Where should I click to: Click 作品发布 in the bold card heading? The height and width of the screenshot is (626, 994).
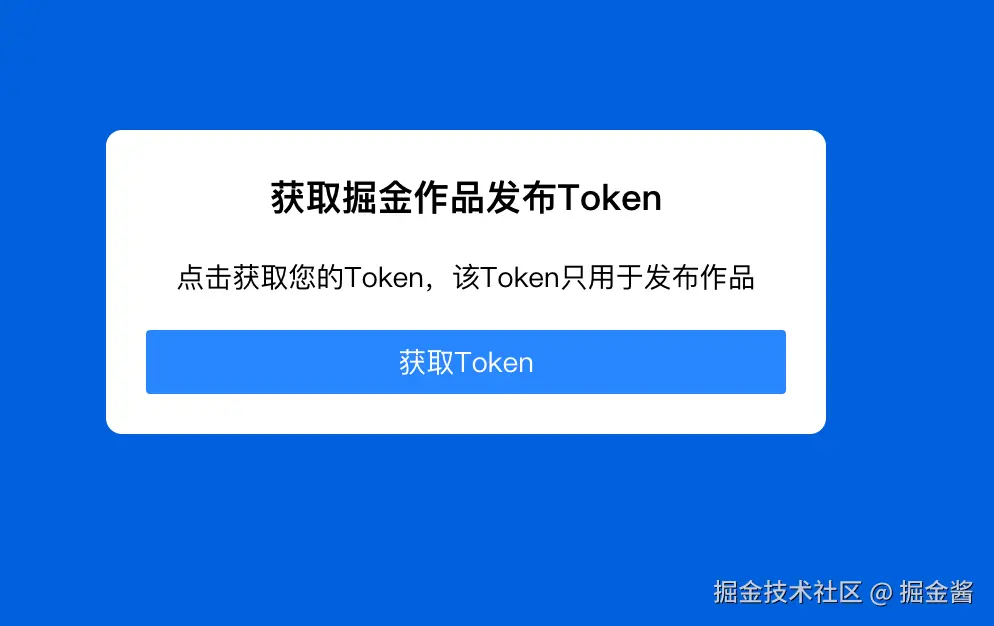tap(486, 198)
